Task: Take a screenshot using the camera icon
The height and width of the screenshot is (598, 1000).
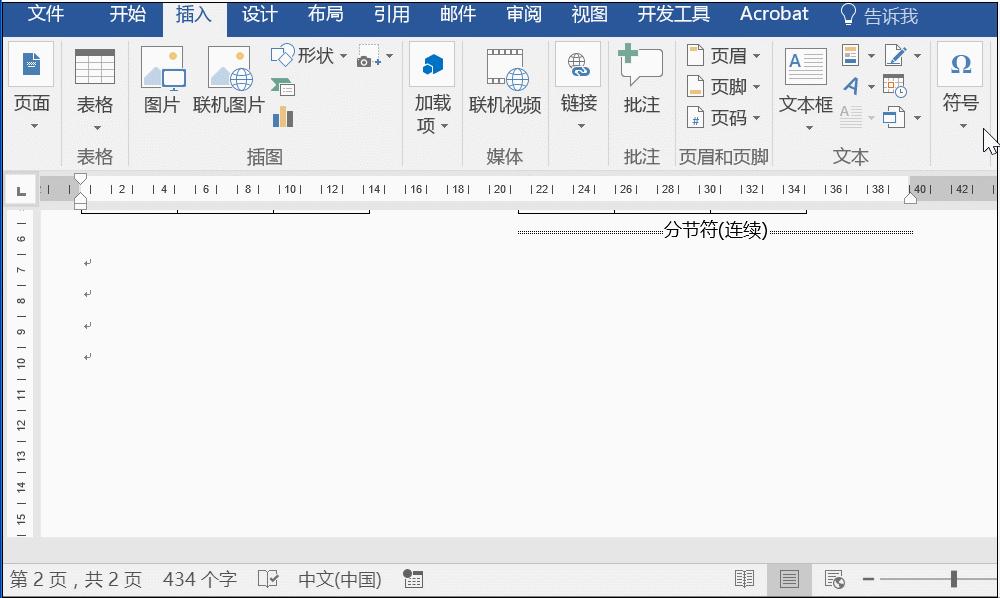Action: point(366,60)
